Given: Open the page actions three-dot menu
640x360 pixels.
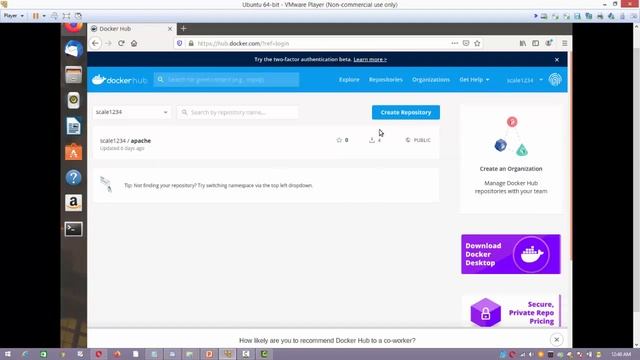Looking at the screenshot, I should (x=455, y=43).
